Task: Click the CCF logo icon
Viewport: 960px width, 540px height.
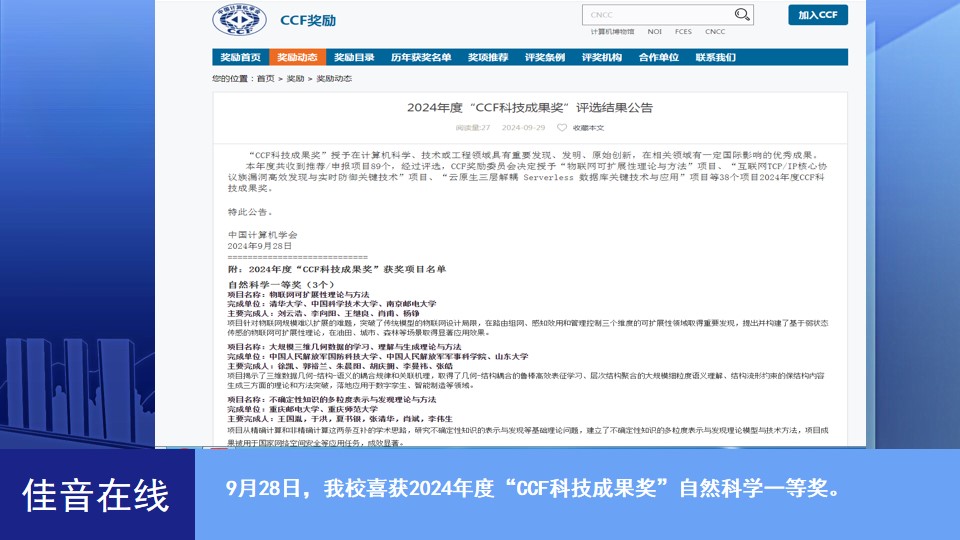Action: (x=239, y=19)
